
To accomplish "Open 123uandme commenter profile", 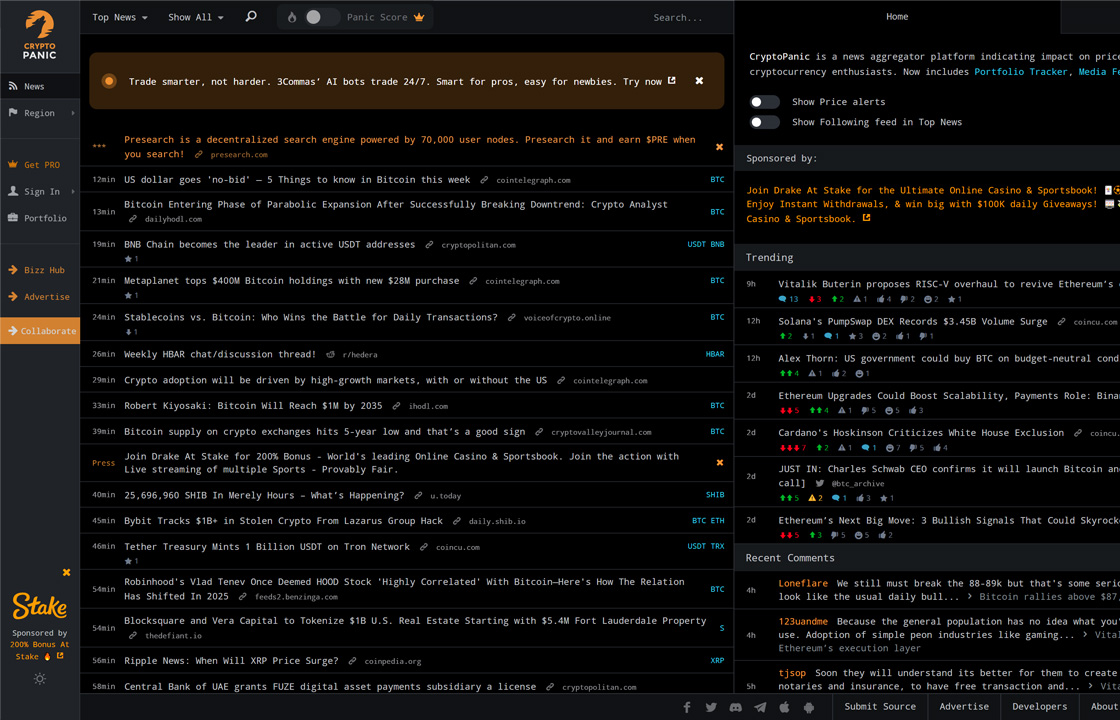I will click(803, 621).
